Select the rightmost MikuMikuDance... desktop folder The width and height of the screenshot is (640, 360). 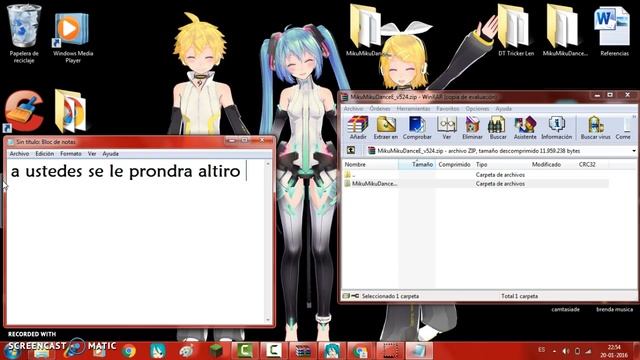[x=565, y=31]
